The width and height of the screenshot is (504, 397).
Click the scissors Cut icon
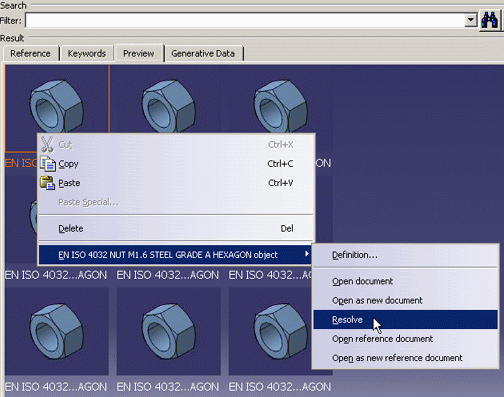click(x=47, y=144)
